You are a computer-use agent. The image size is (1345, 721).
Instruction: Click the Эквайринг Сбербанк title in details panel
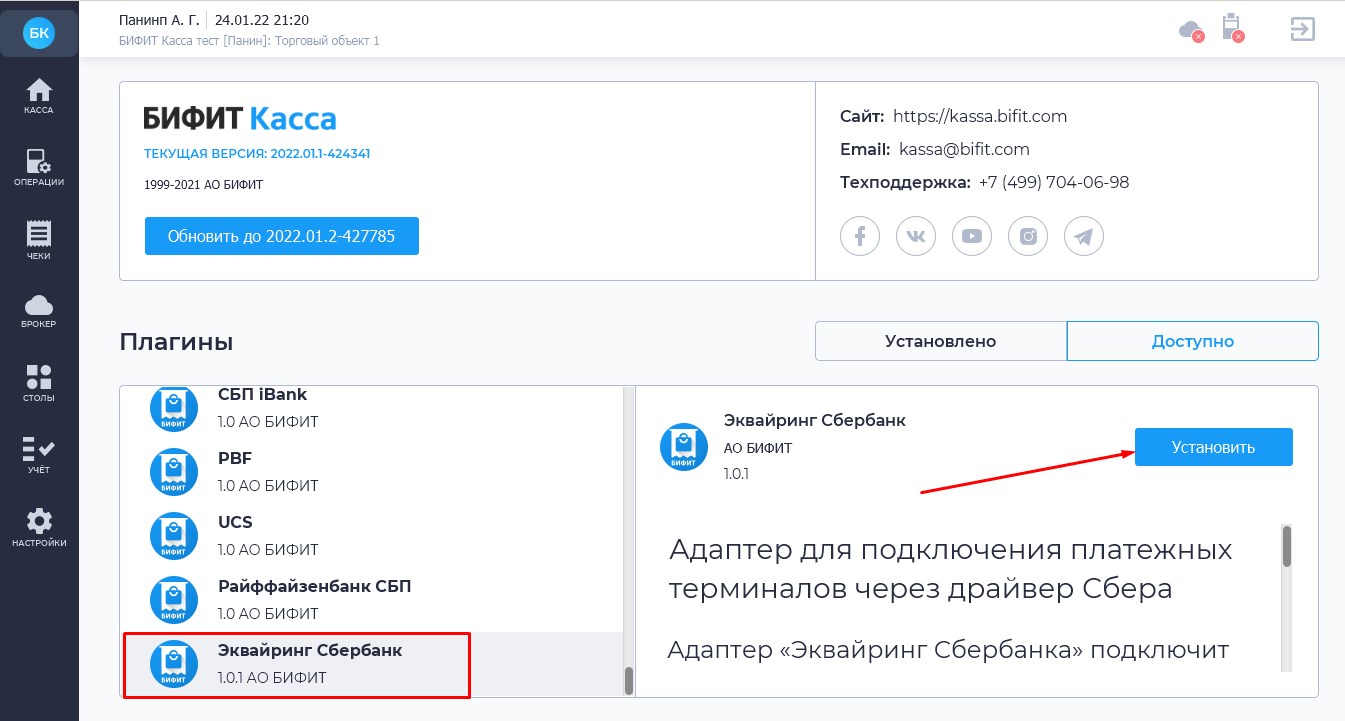tap(815, 421)
